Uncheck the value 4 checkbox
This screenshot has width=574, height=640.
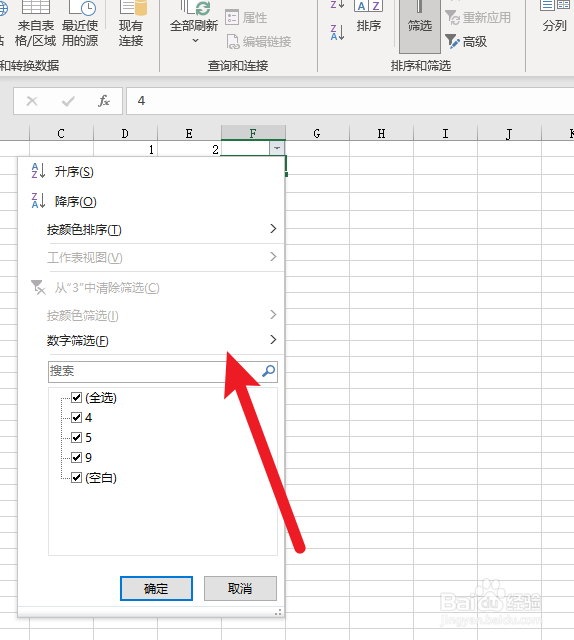coord(76,417)
